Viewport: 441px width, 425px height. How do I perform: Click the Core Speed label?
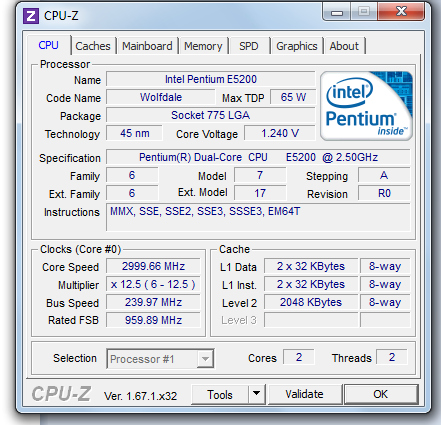click(x=70, y=267)
